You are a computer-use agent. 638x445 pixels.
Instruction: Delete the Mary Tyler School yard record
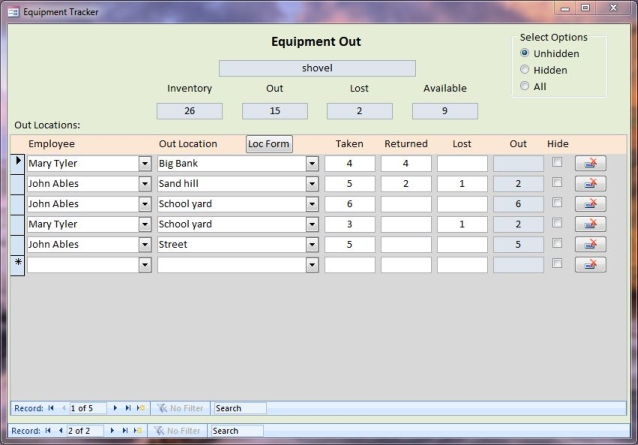pyautogui.click(x=590, y=224)
